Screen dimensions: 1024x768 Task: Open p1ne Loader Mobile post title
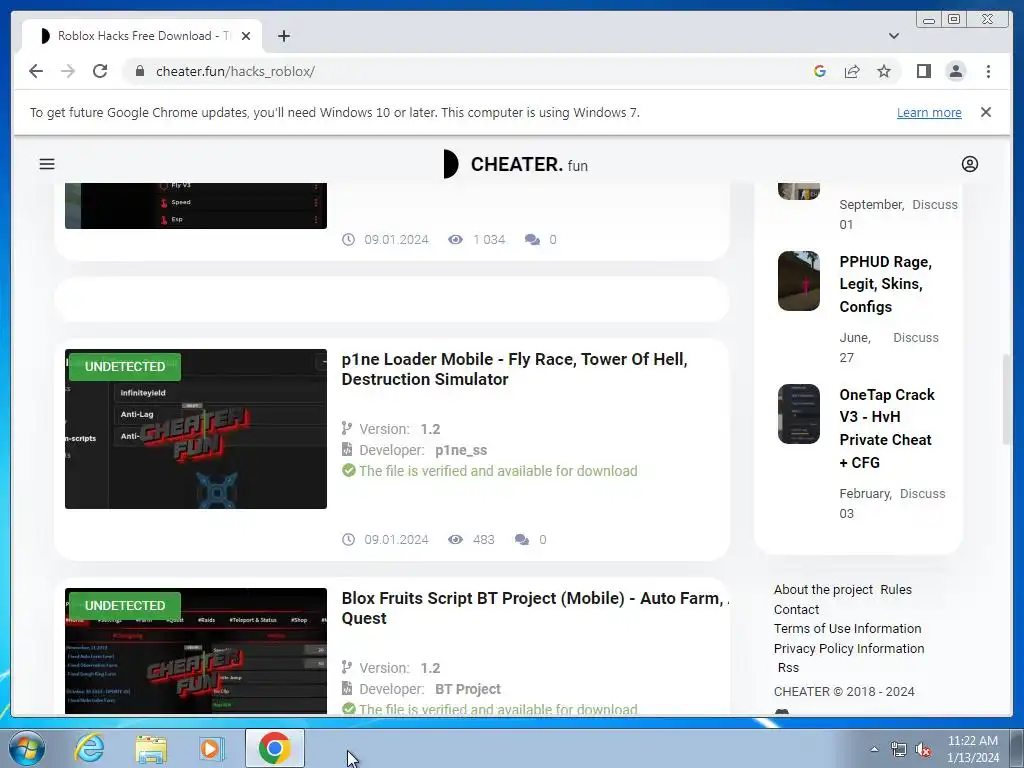(515, 369)
